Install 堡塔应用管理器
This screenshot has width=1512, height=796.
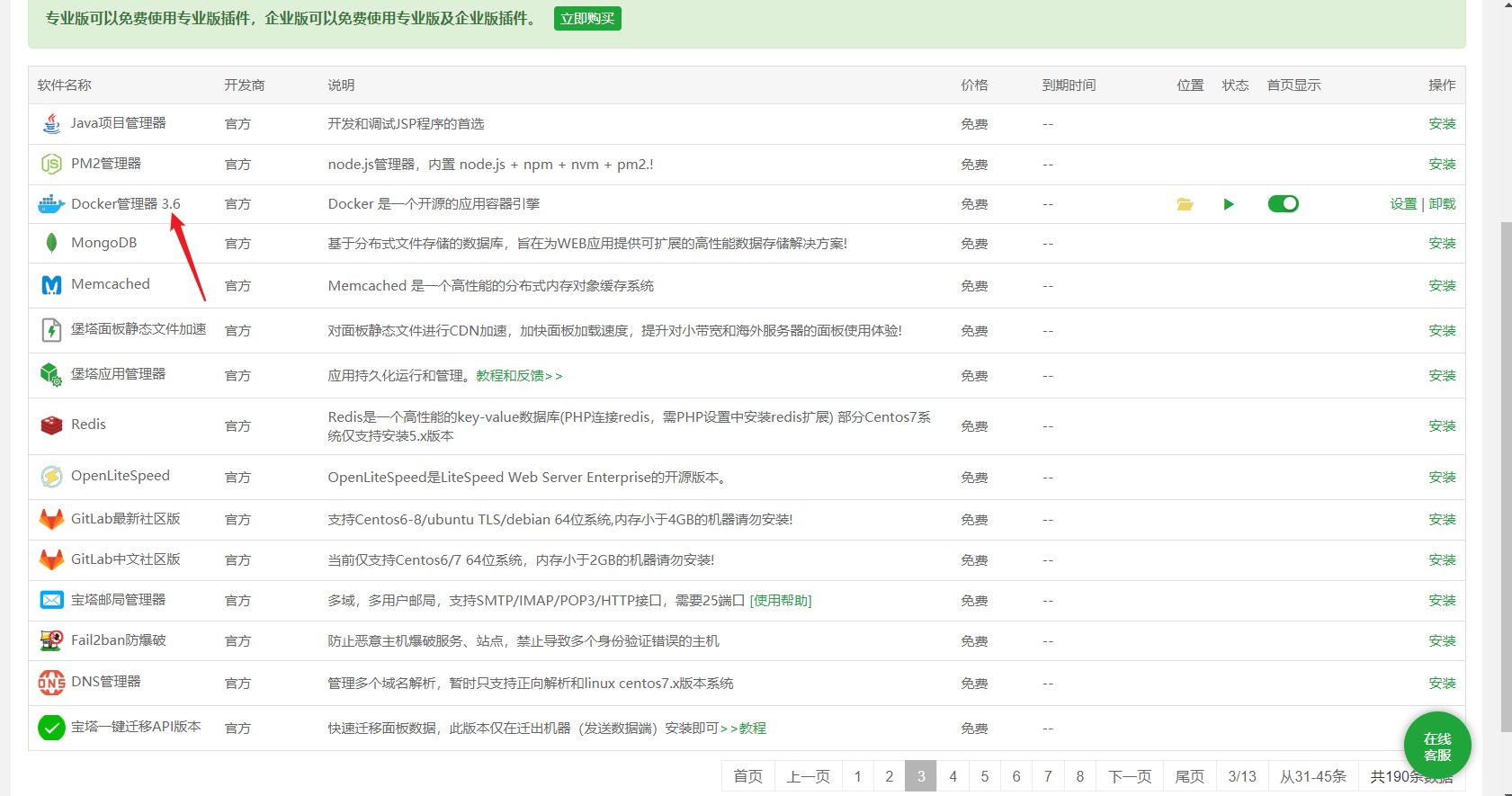(x=1442, y=376)
